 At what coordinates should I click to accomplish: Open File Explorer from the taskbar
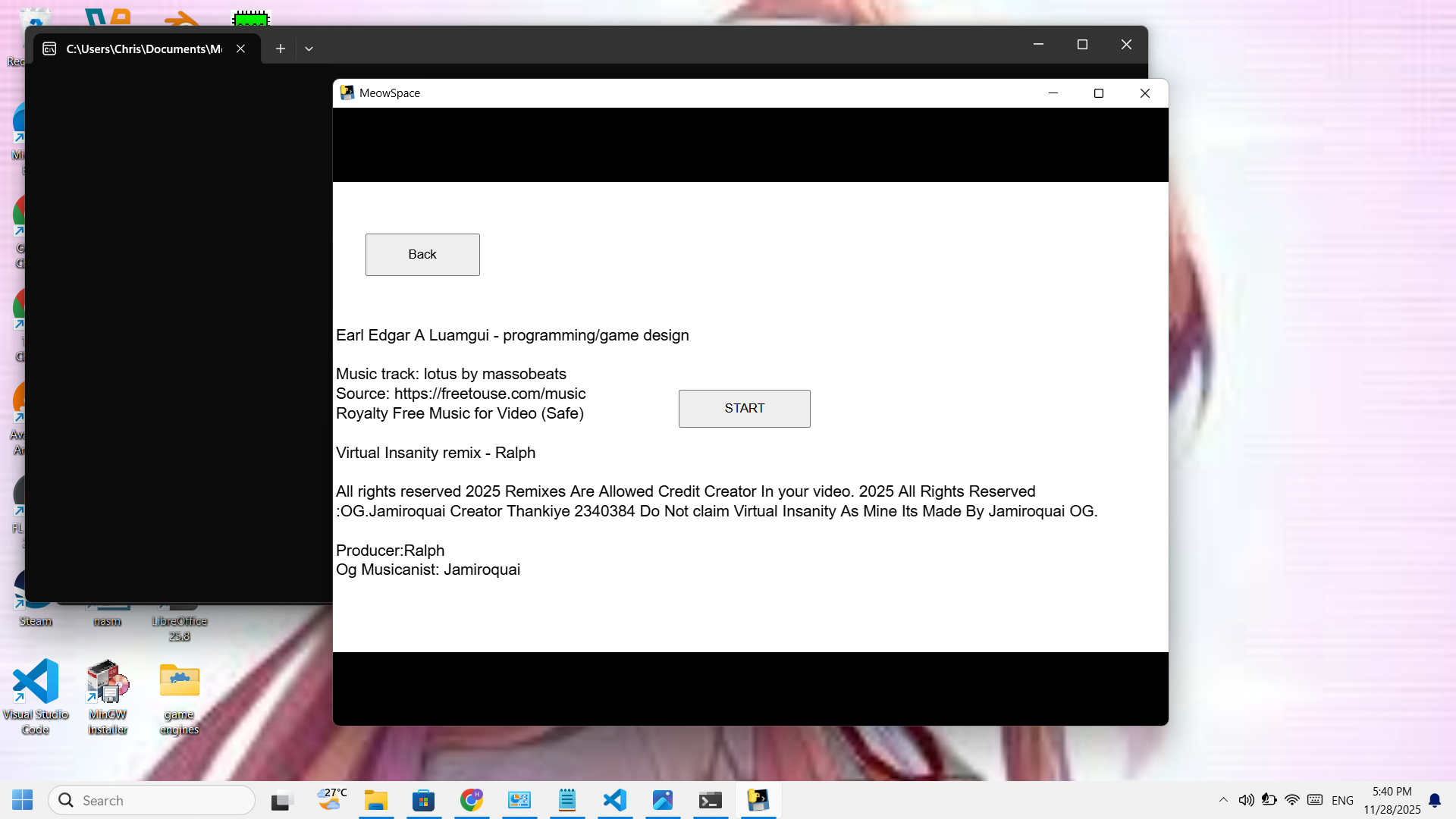376,800
